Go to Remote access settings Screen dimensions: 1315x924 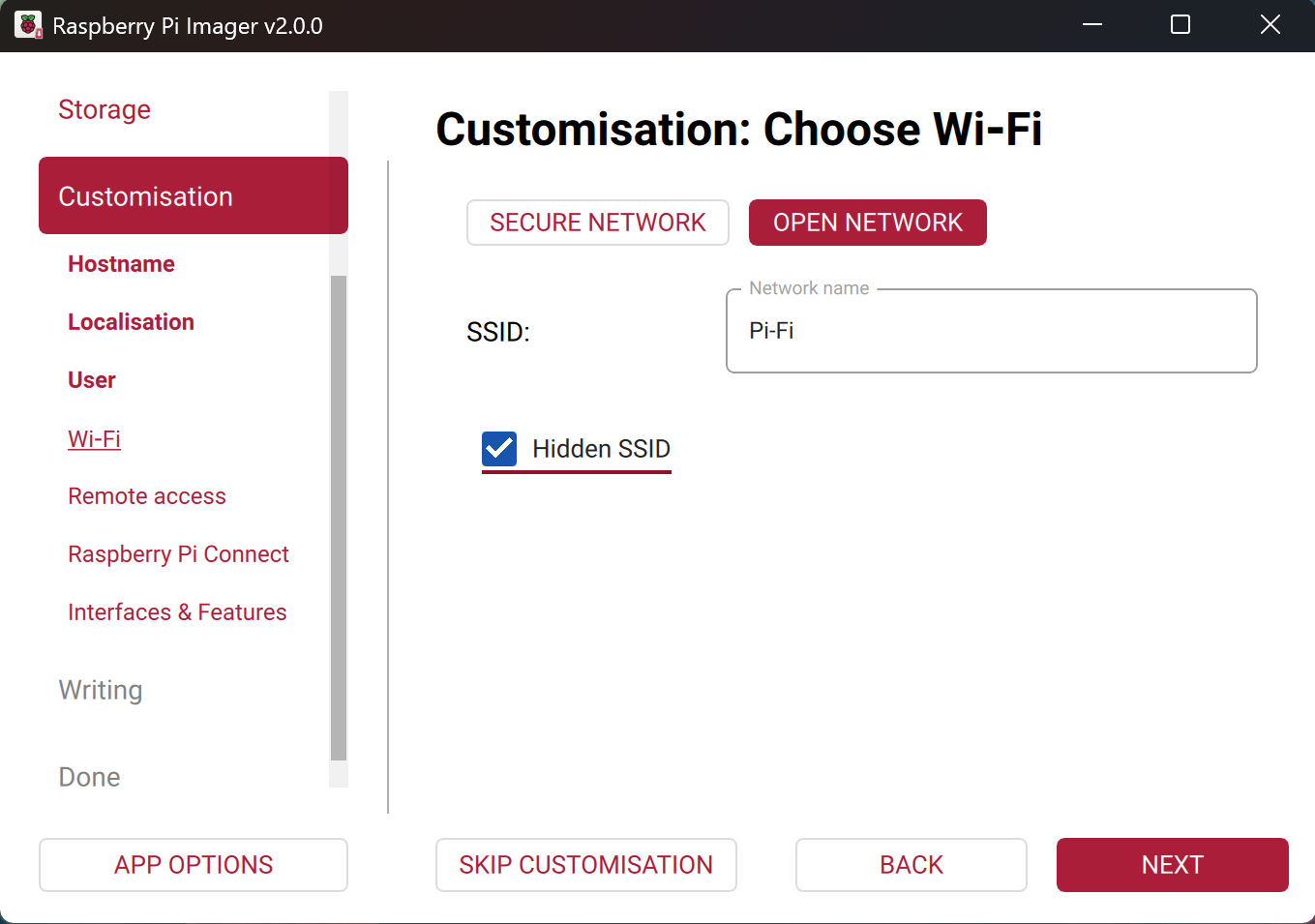click(147, 496)
